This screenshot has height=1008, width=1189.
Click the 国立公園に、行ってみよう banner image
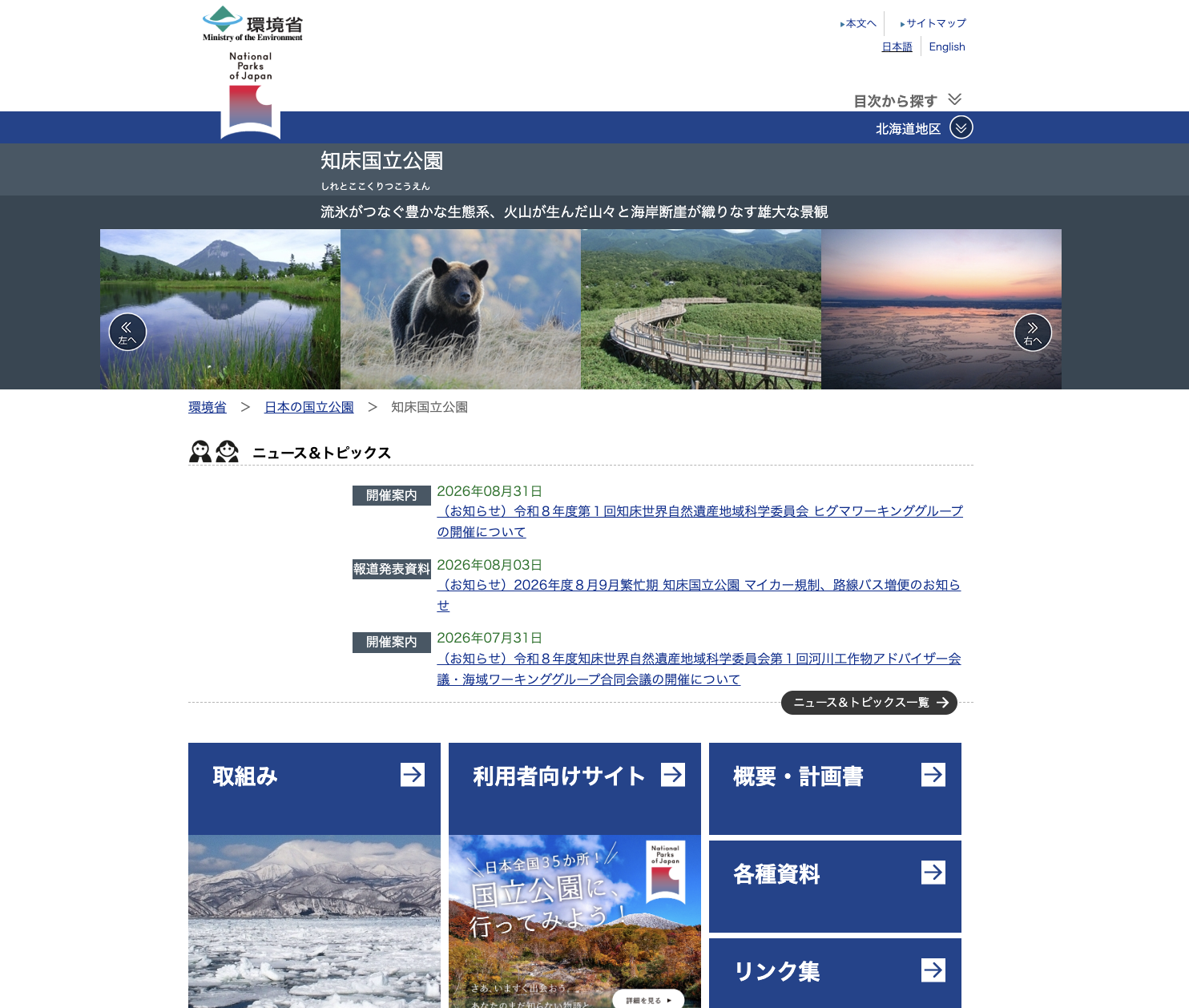coord(574,921)
